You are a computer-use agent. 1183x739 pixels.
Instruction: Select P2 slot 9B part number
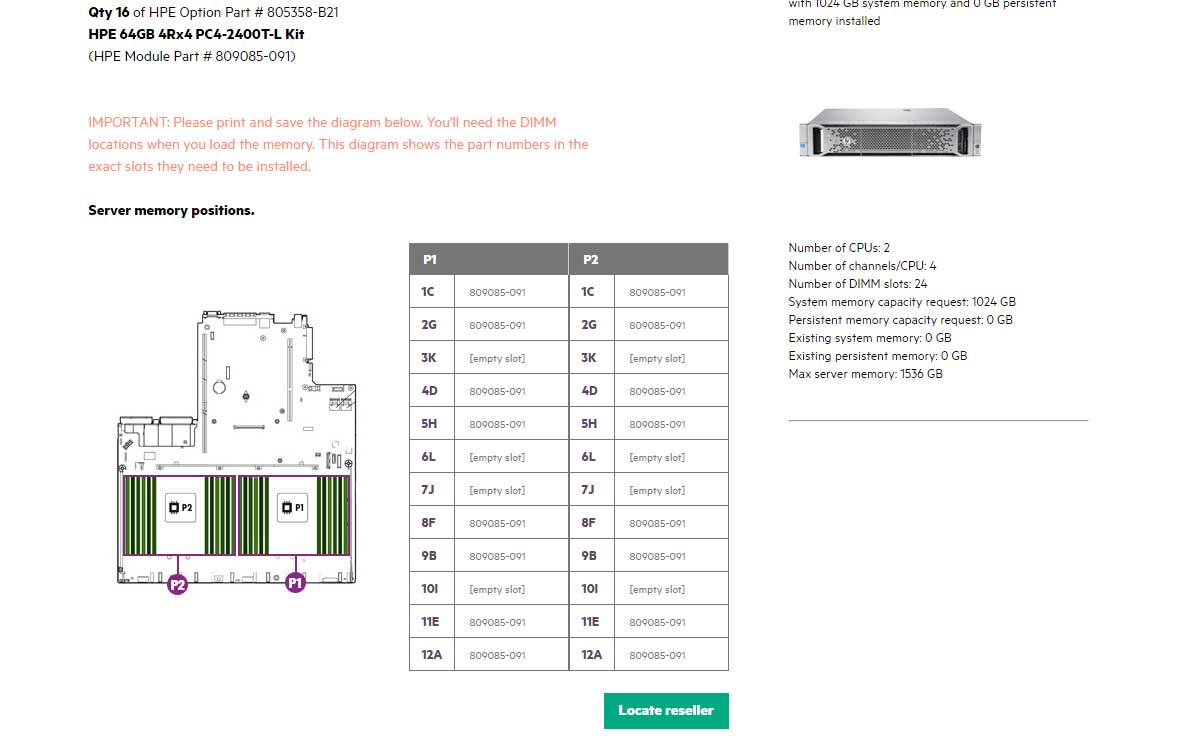pos(657,557)
